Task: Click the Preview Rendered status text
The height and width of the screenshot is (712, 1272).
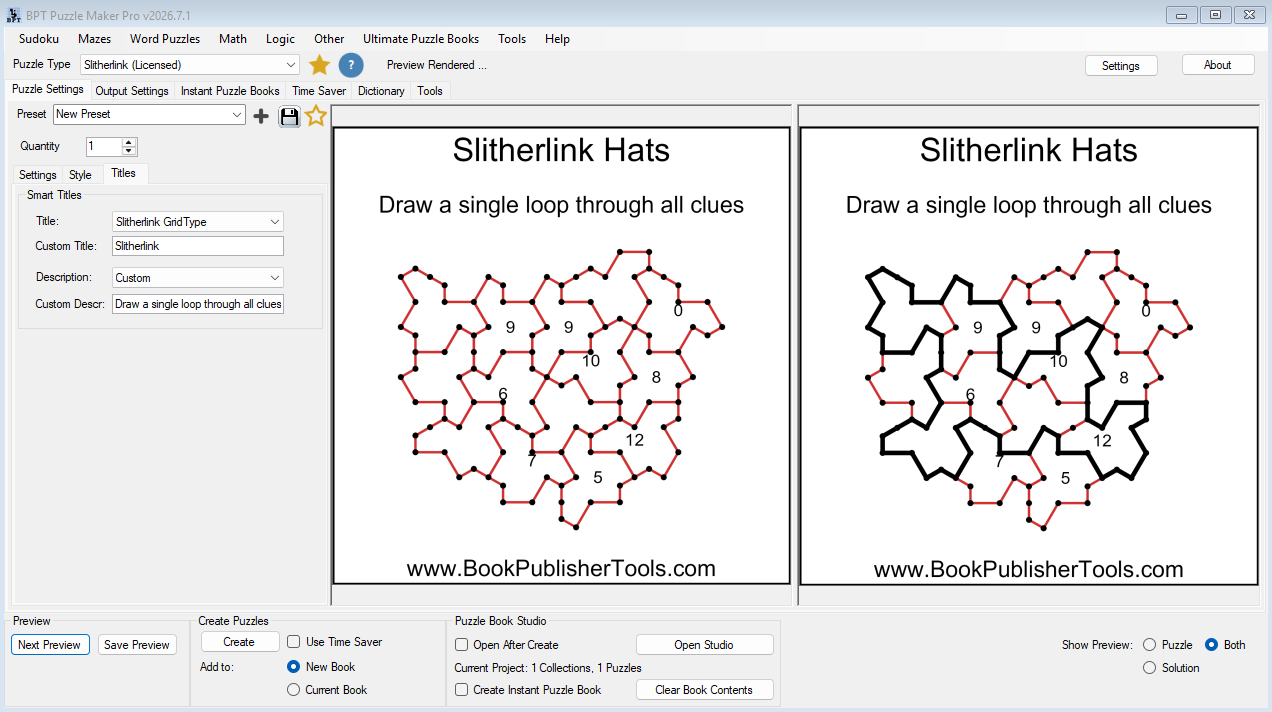Action: point(437,65)
